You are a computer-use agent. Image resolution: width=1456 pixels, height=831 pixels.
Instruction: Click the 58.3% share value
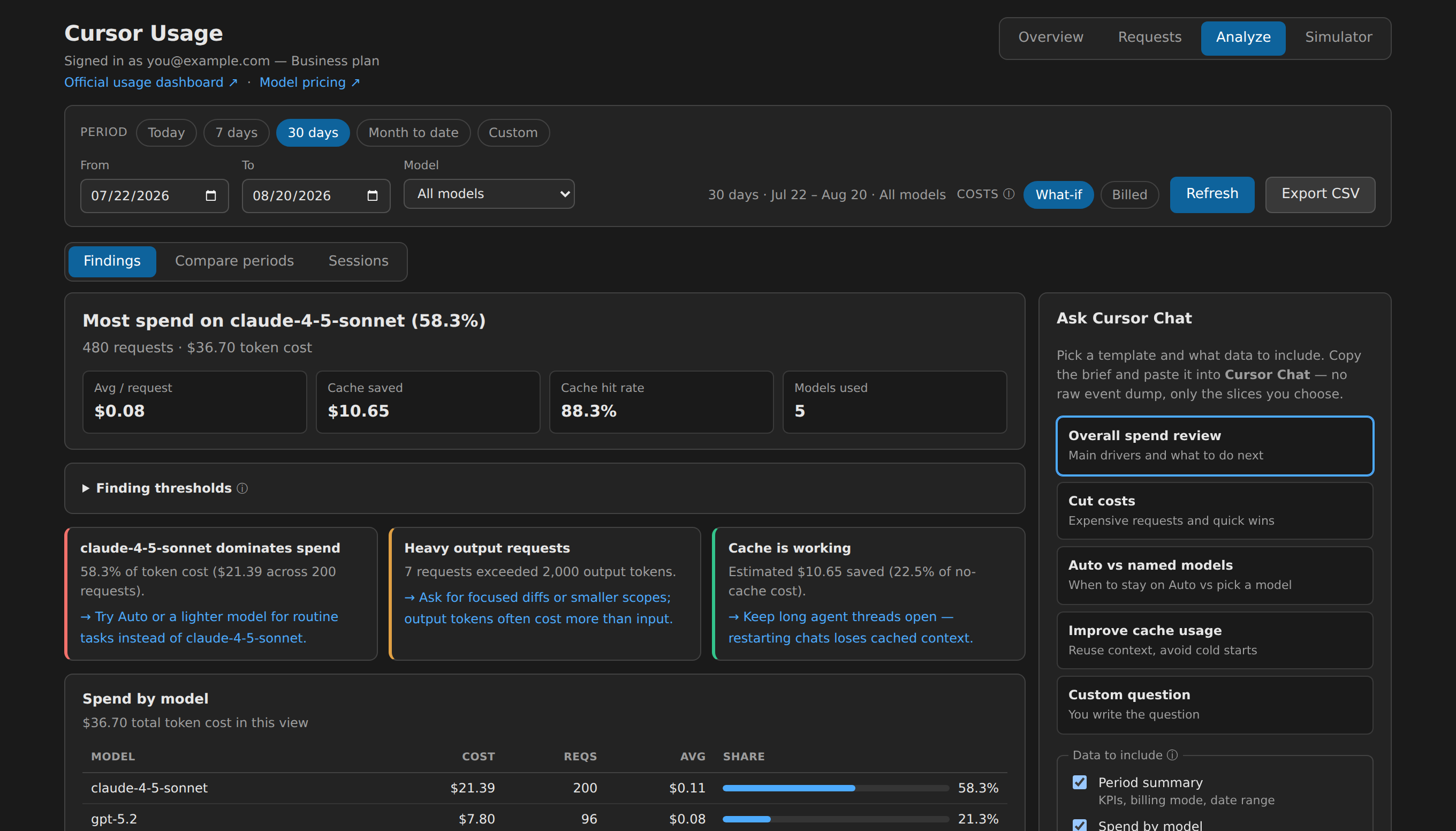coord(978,788)
